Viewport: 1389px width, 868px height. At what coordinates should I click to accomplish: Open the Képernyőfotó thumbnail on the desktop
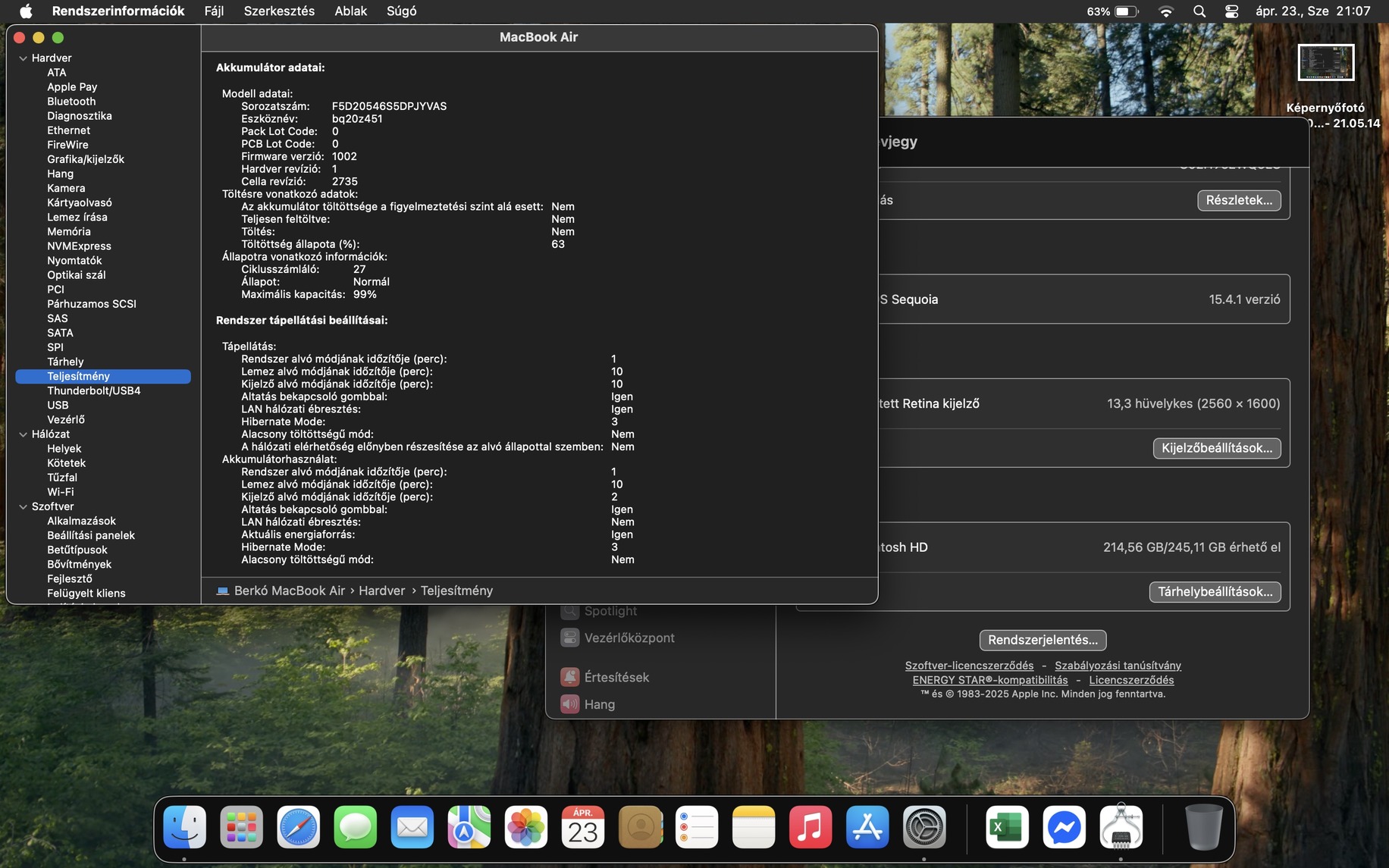[x=1325, y=62]
